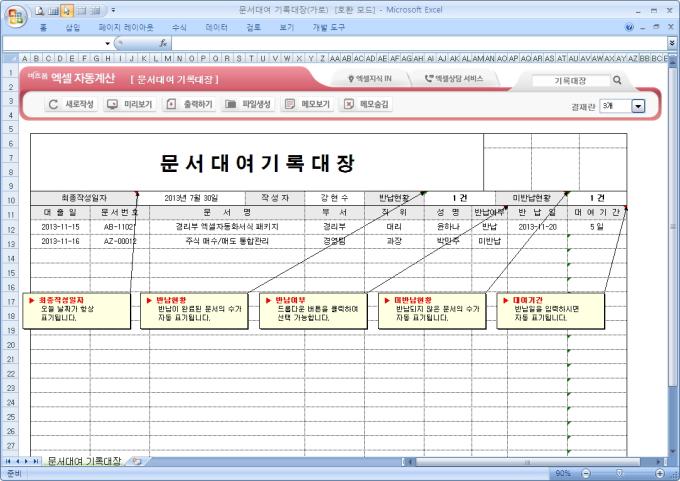Open the 결재란 dropdown arrow
This screenshot has height=481, width=680.
[x=638, y=106]
